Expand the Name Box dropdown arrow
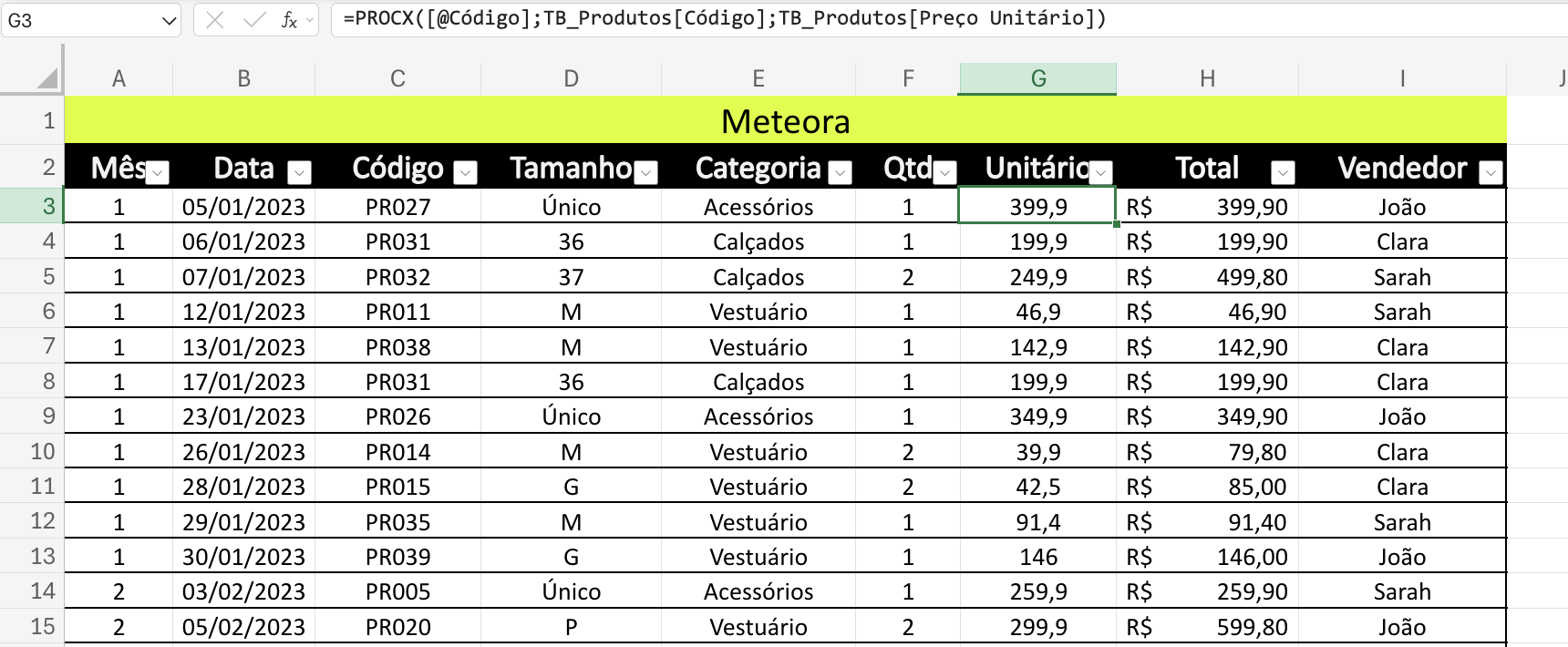 tap(170, 20)
